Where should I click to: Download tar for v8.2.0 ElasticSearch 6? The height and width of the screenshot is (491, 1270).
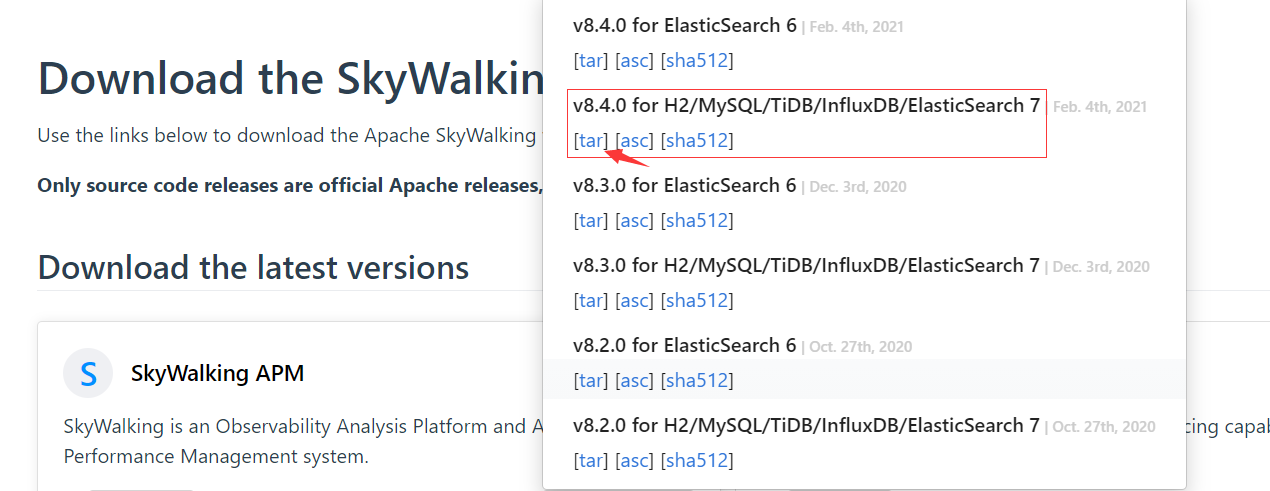click(591, 380)
